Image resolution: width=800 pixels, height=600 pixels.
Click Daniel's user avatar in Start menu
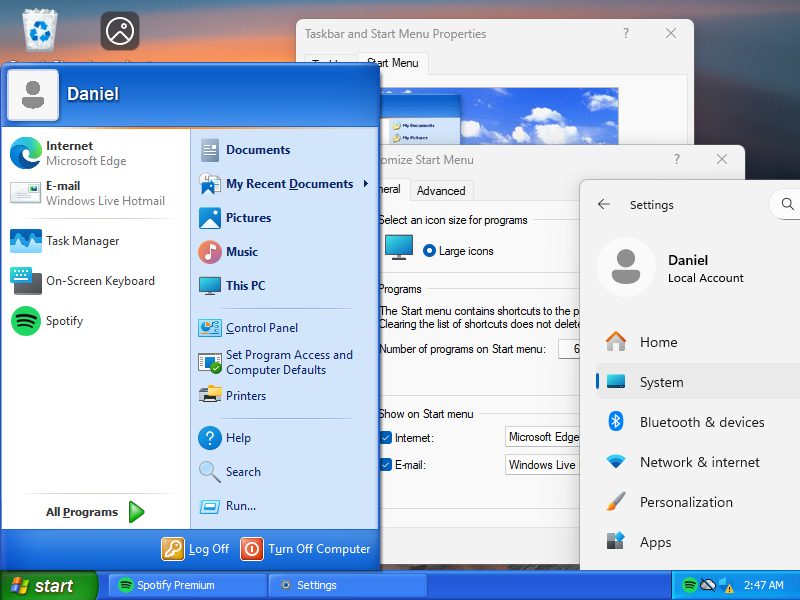pyautogui.click(x=33, y=95)
